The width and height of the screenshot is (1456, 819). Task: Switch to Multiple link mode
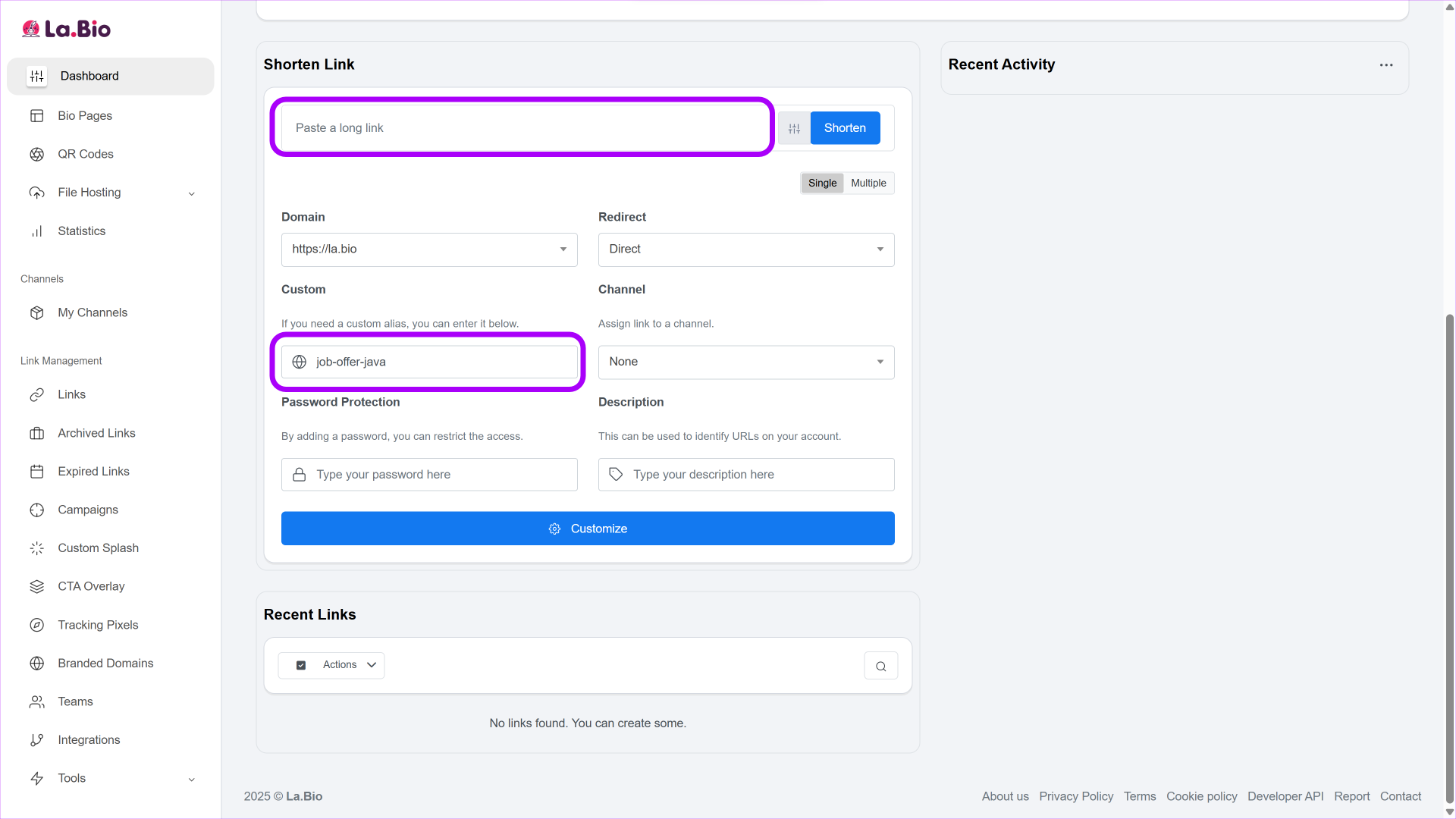click(x=868, y=183)
